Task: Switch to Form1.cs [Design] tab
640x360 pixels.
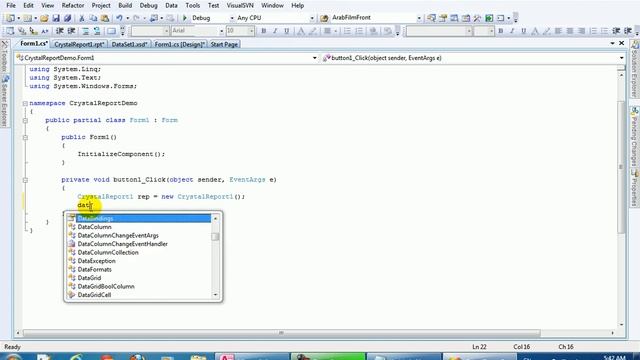Action: click(x=179, y=44)
